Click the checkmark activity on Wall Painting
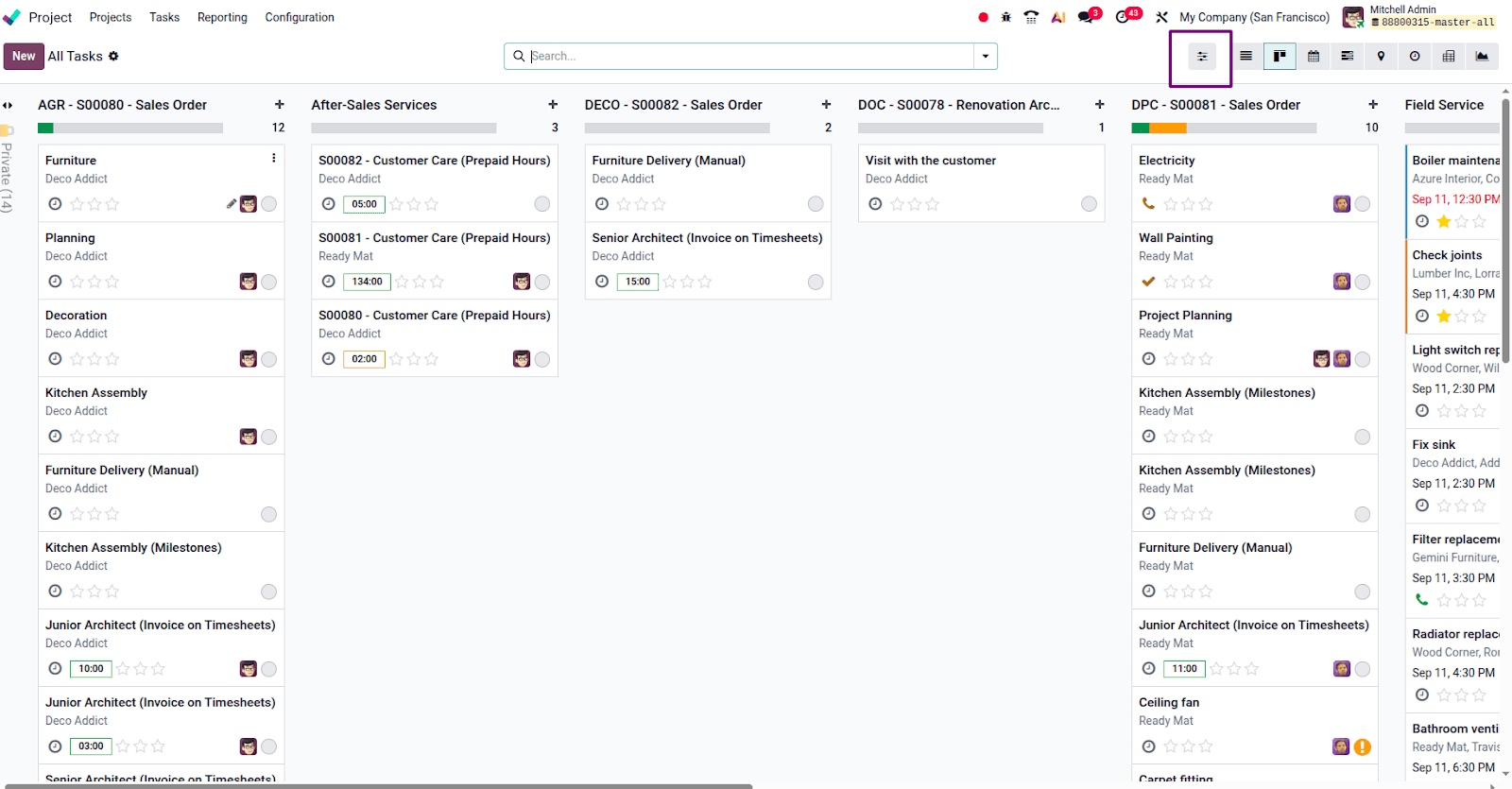The image size is (1512, 789). click(1148, 281)
